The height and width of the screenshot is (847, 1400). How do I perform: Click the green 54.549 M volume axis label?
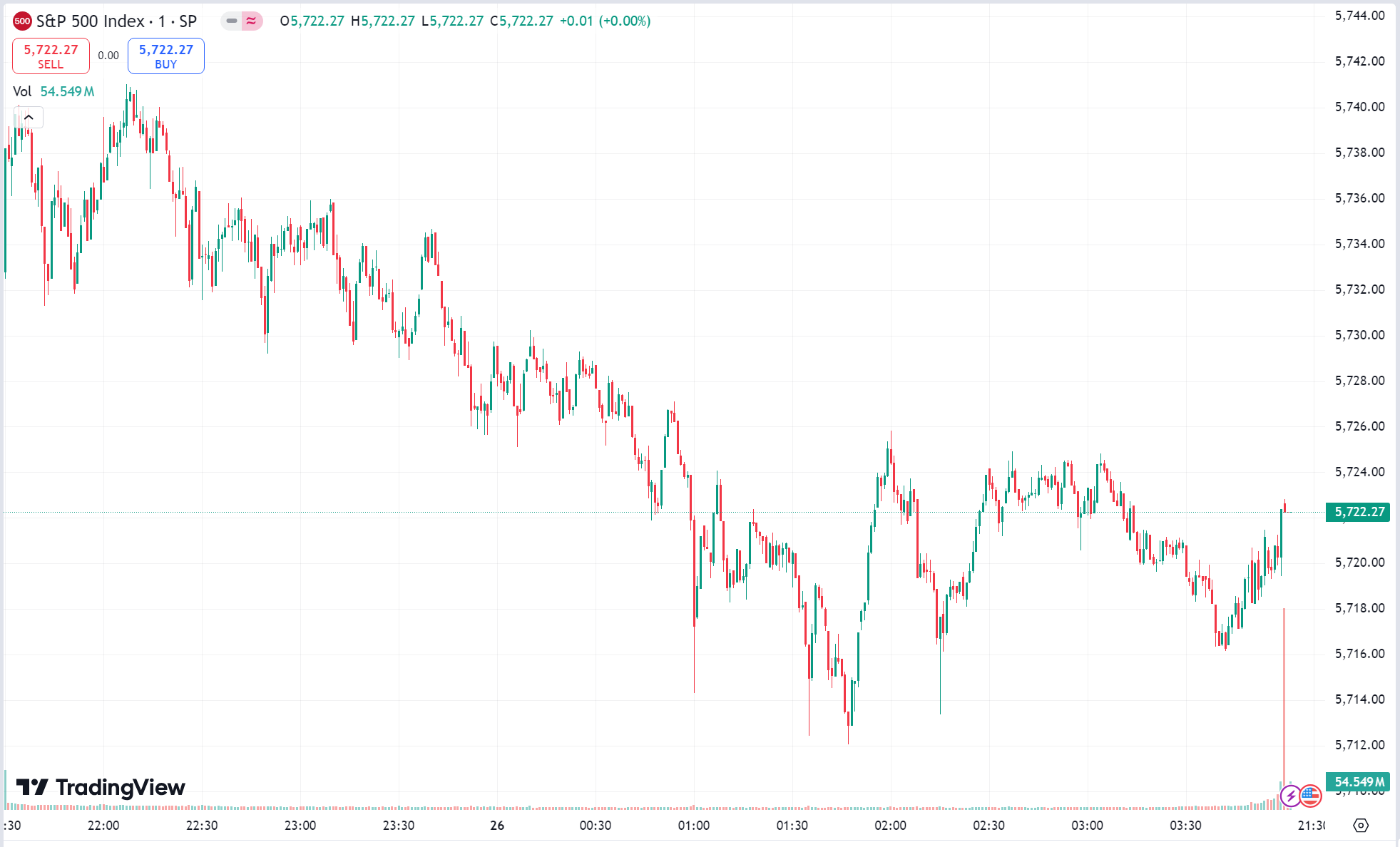pos(1357,782)
